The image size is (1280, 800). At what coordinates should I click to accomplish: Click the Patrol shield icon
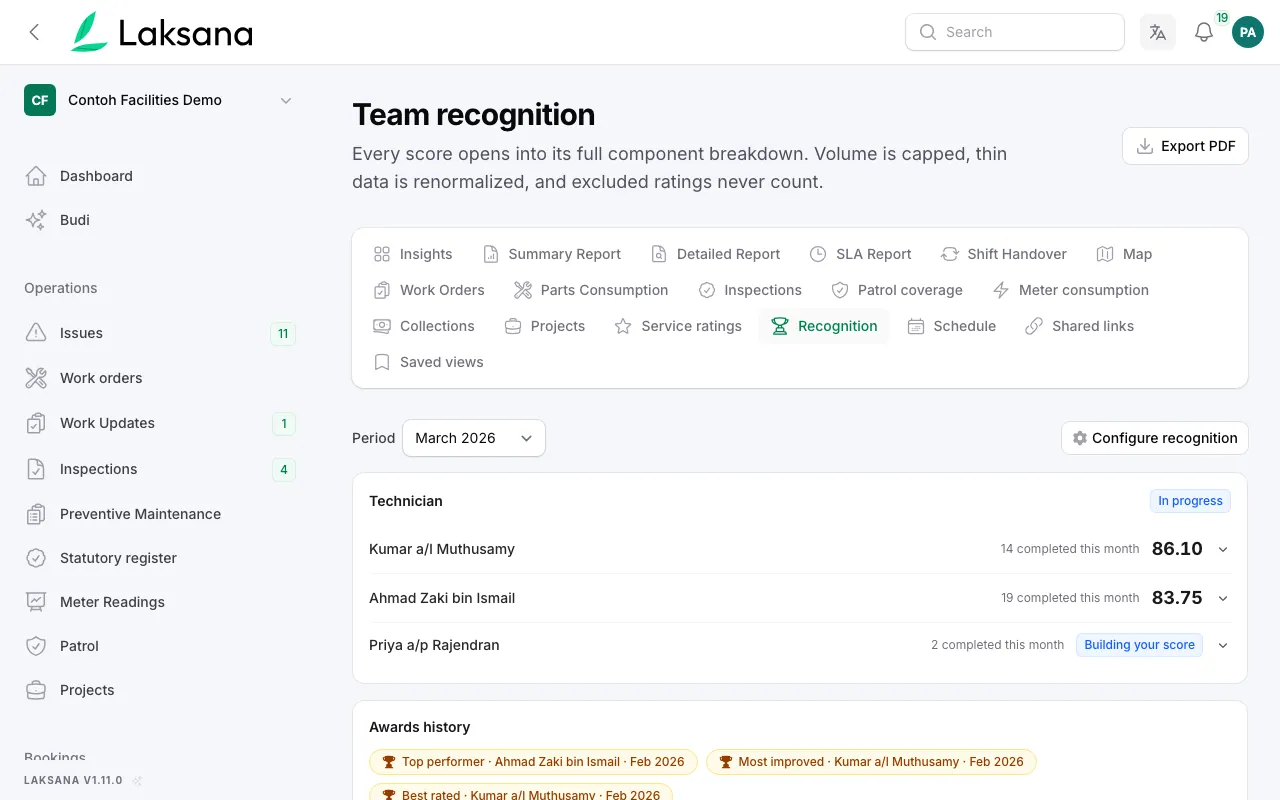click(36, 646)
